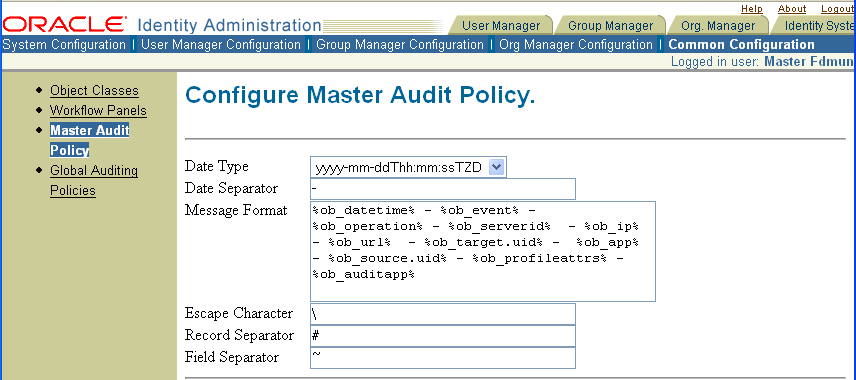The image size is (856, 380).
Task: Open Workflow Panels in sidebar
Action: pos(98,110)
